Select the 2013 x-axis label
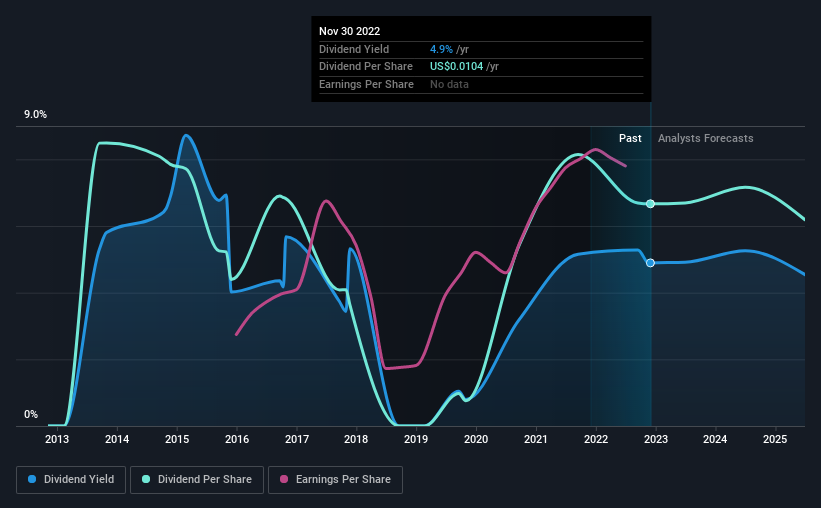The height and width of the screenshot is (508, 821). click(57, 439)
